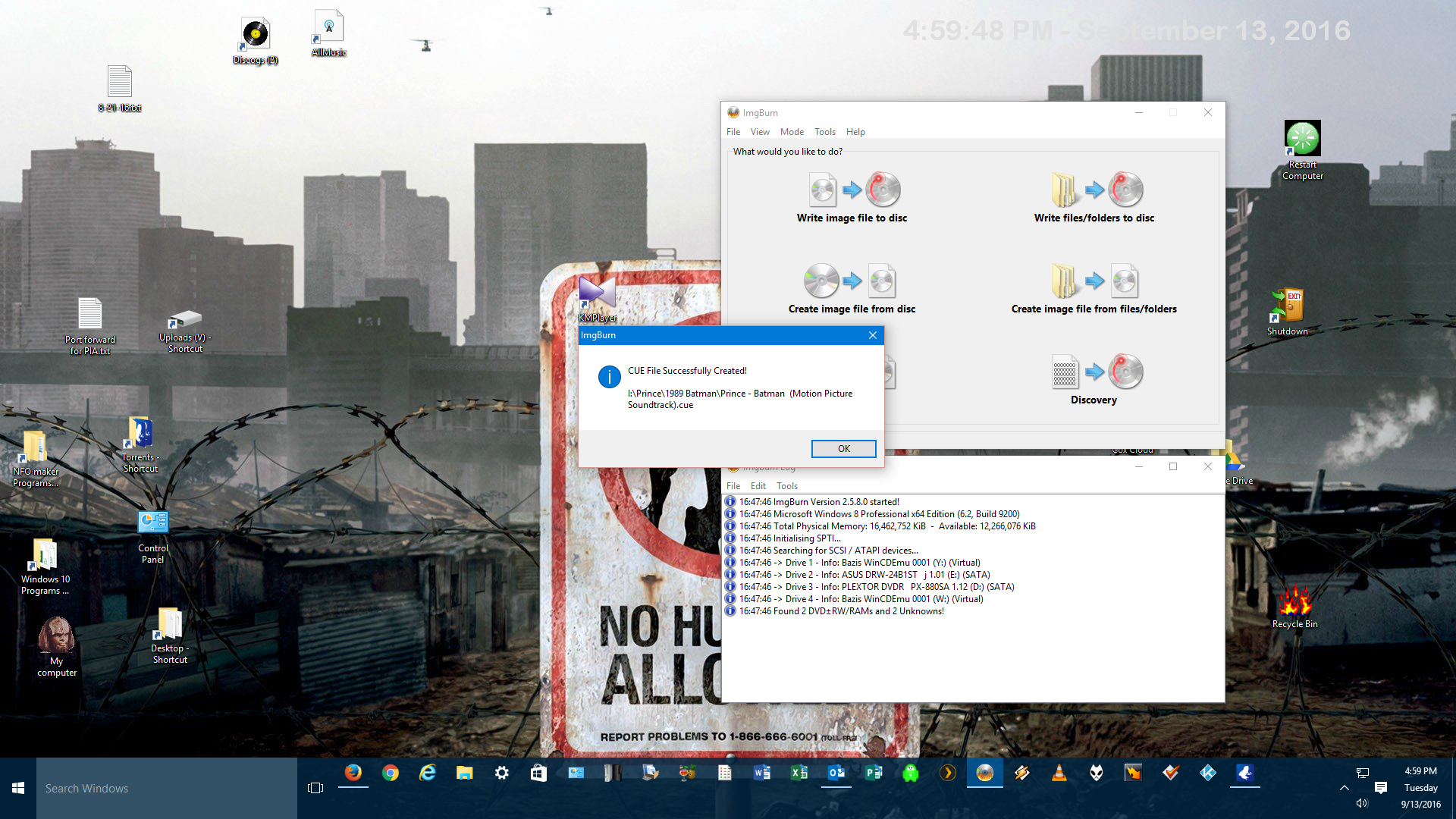Open File Explorer from taskbar

click(x=464, y=773)
